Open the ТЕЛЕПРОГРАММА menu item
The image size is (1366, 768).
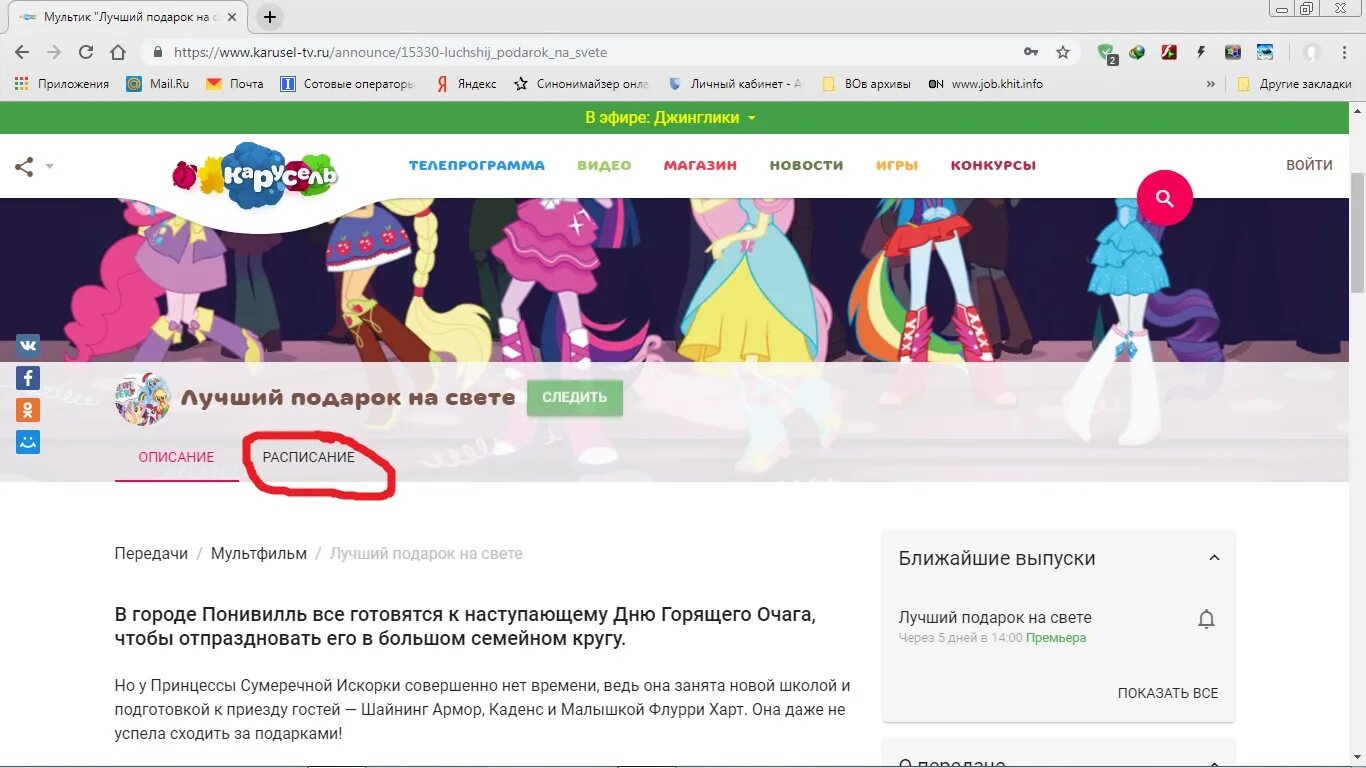477,165
